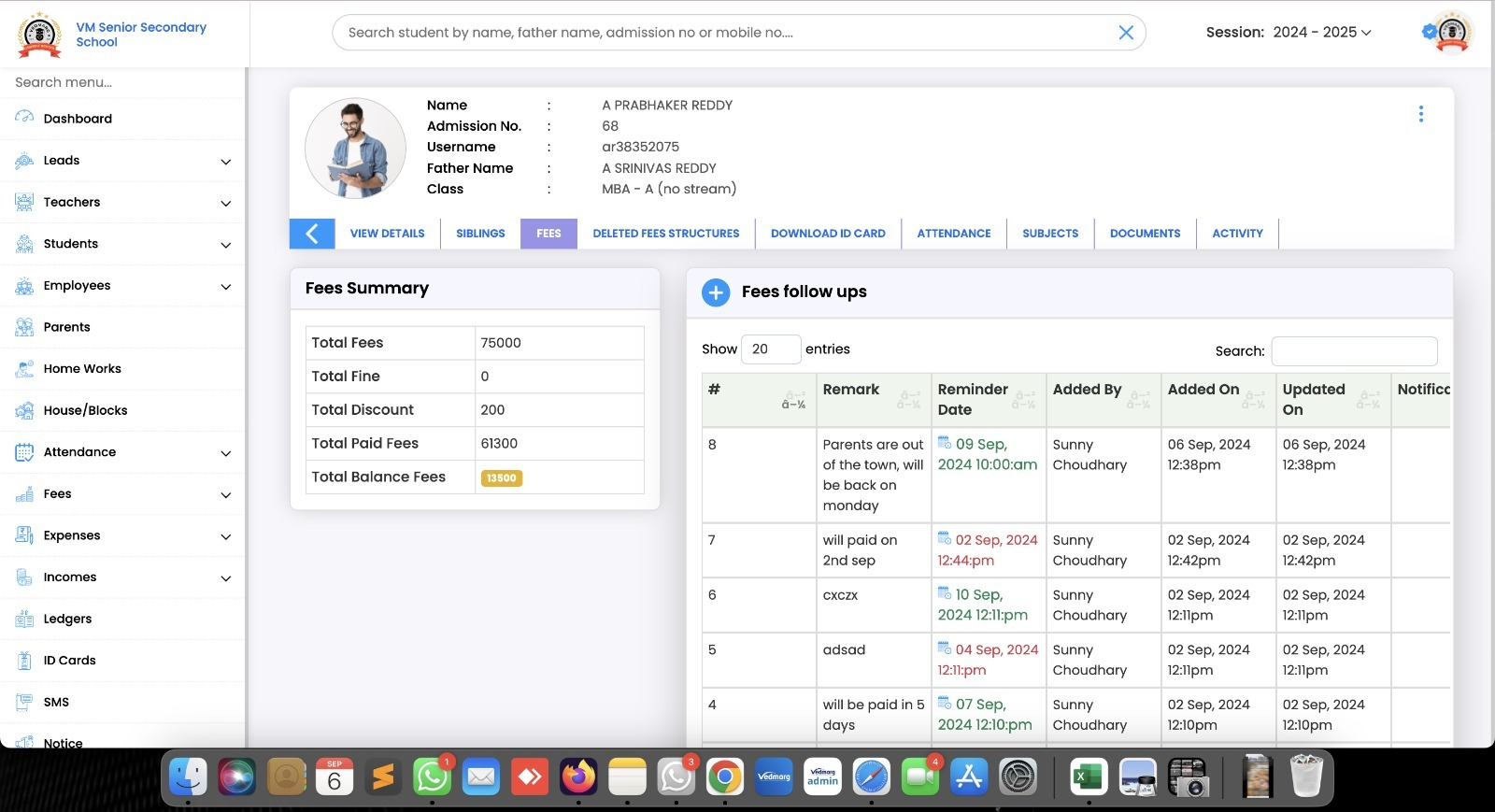Viewport: 1495px width, 812px height.
Task: Open the Download ID Card tab
Action: pos(828,234)
